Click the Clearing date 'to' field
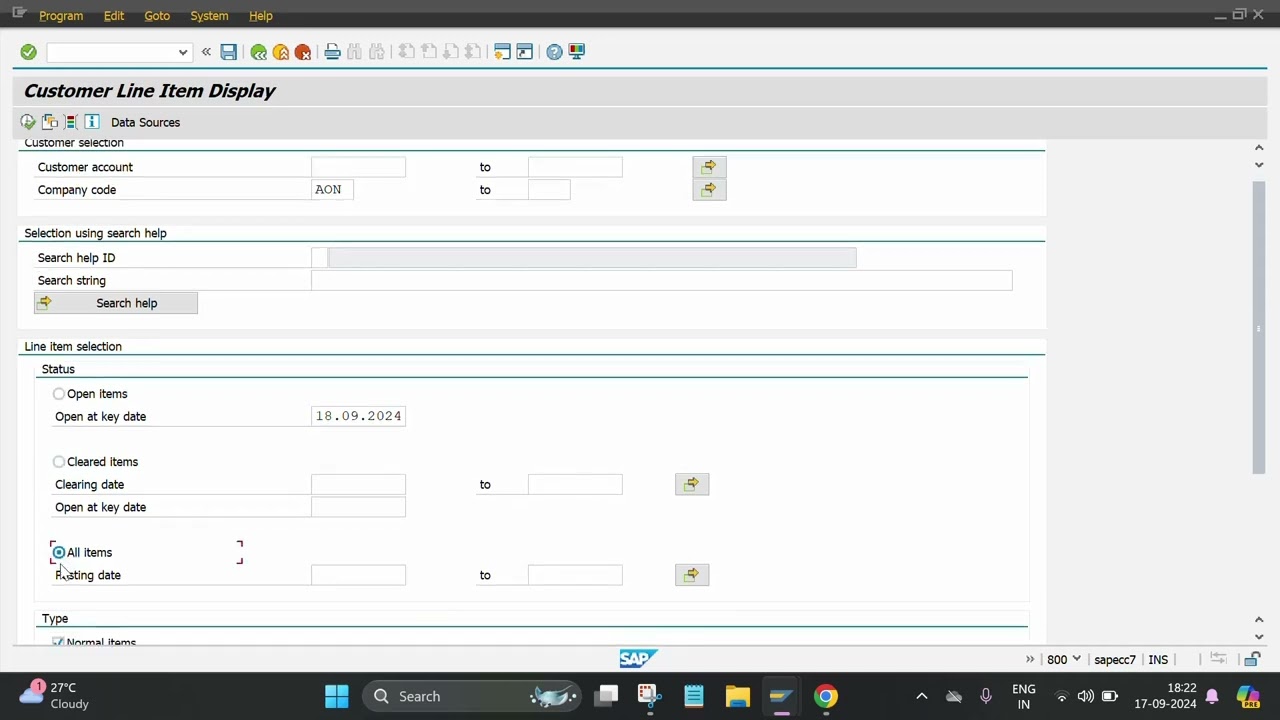 (575, 485)
